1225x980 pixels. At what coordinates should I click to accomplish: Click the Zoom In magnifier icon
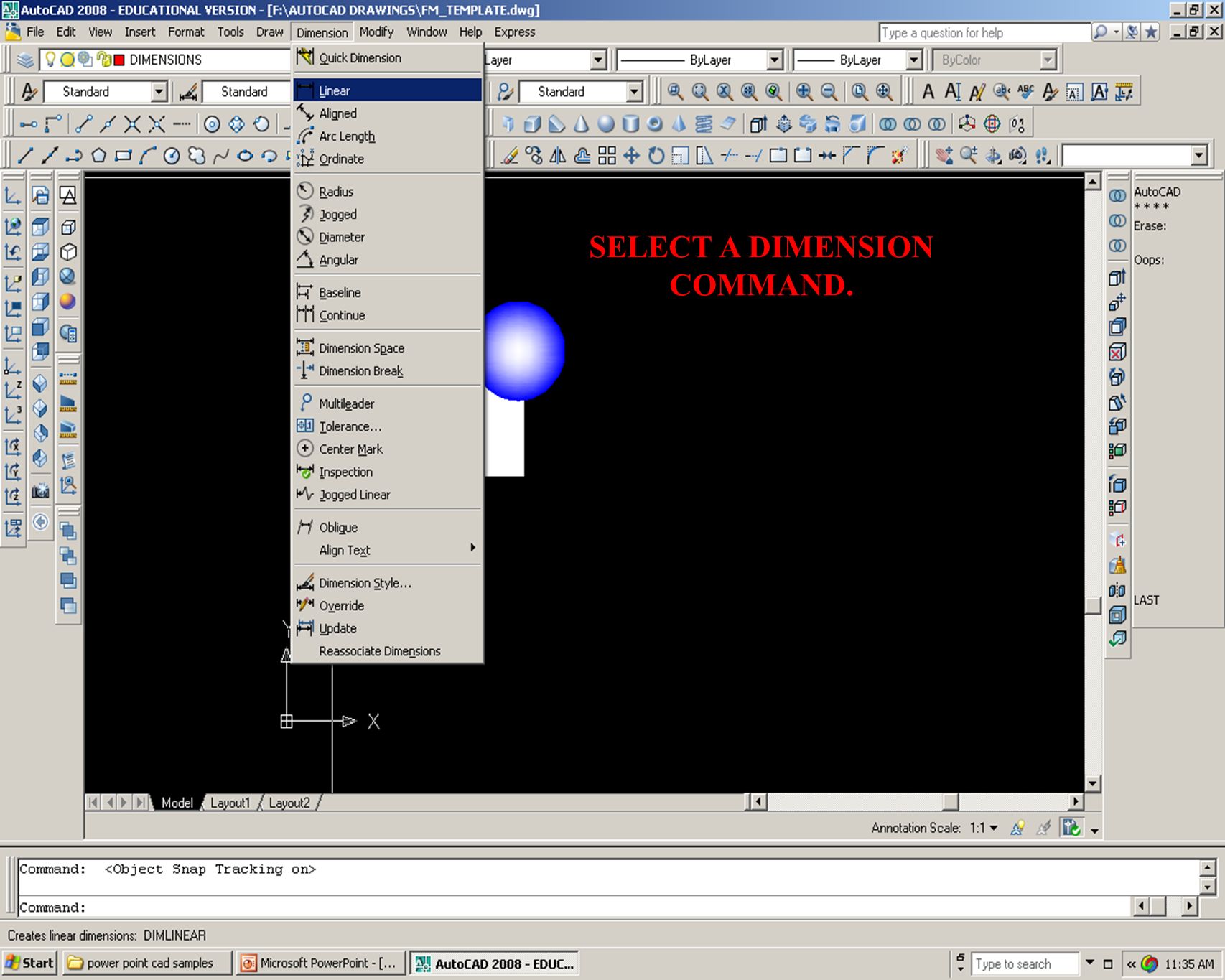[x=804, y=92]
